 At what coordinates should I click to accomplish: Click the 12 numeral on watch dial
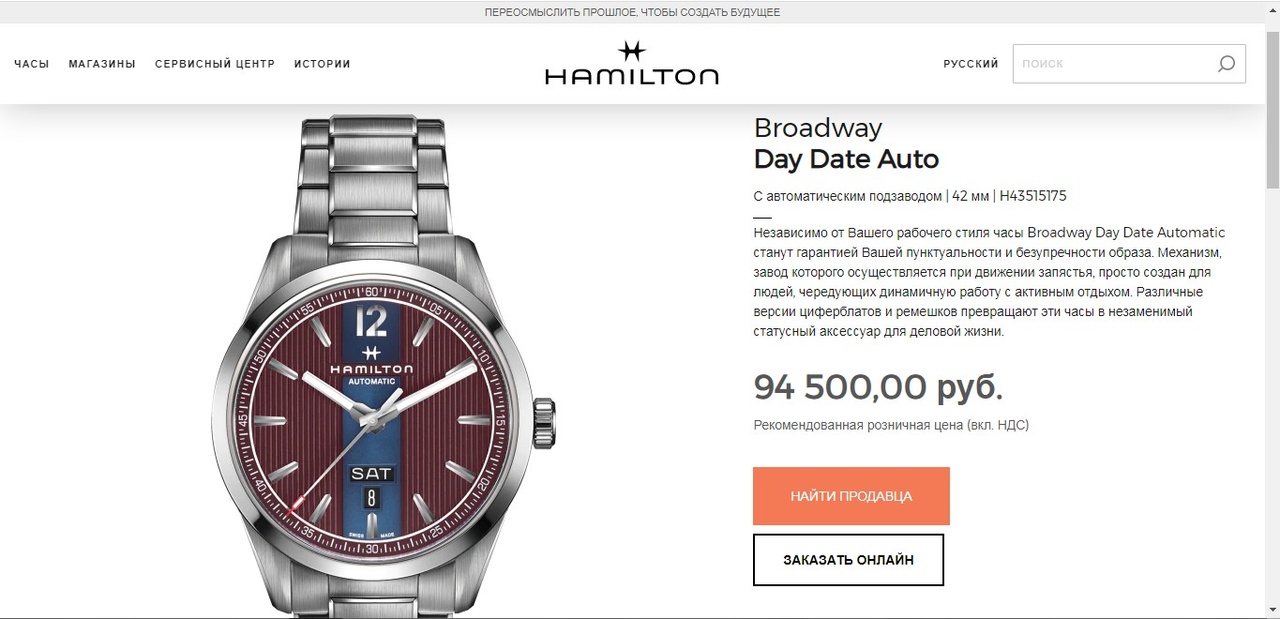coord(372,321)
